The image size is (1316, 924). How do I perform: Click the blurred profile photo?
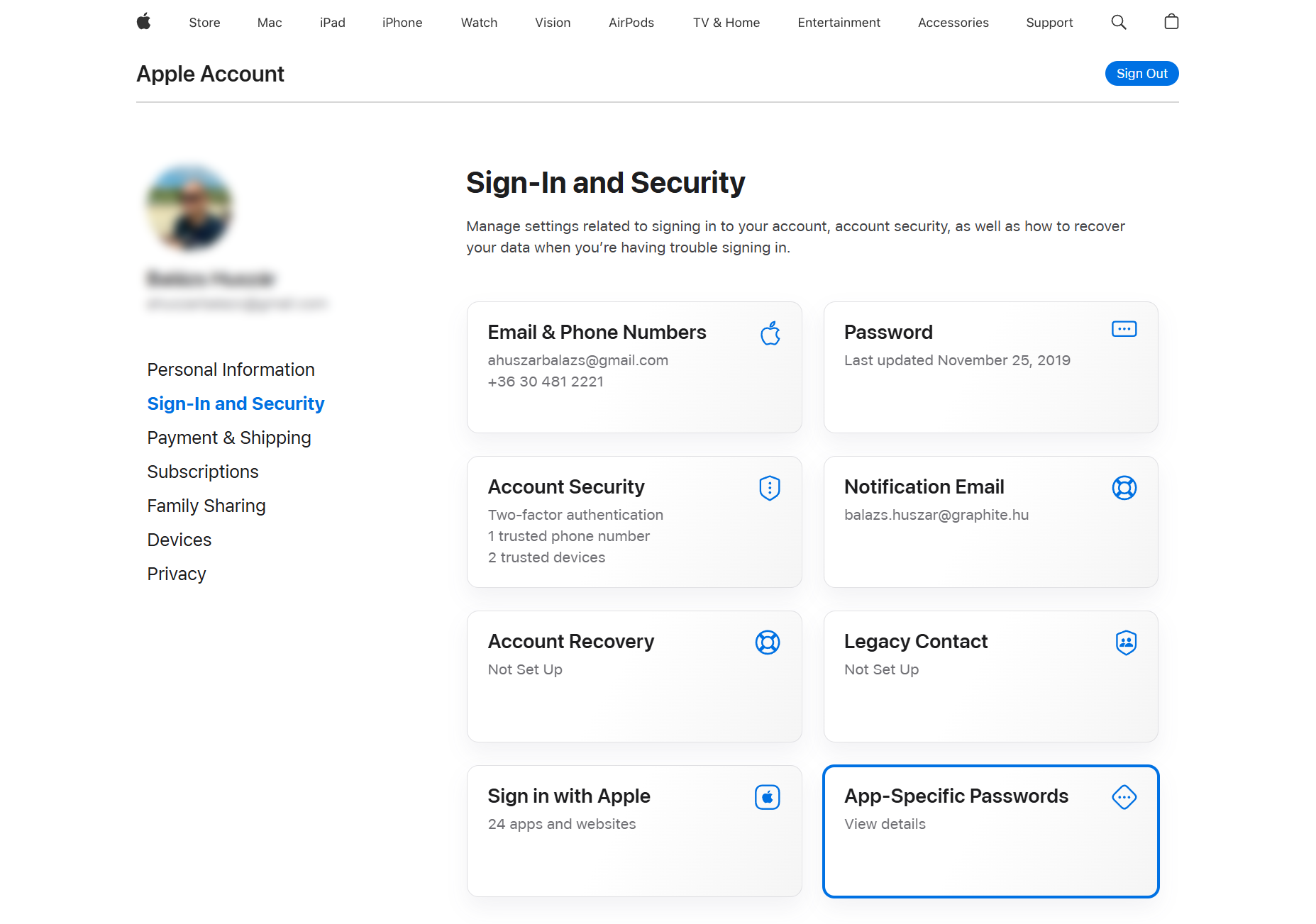tap(189, 208)
